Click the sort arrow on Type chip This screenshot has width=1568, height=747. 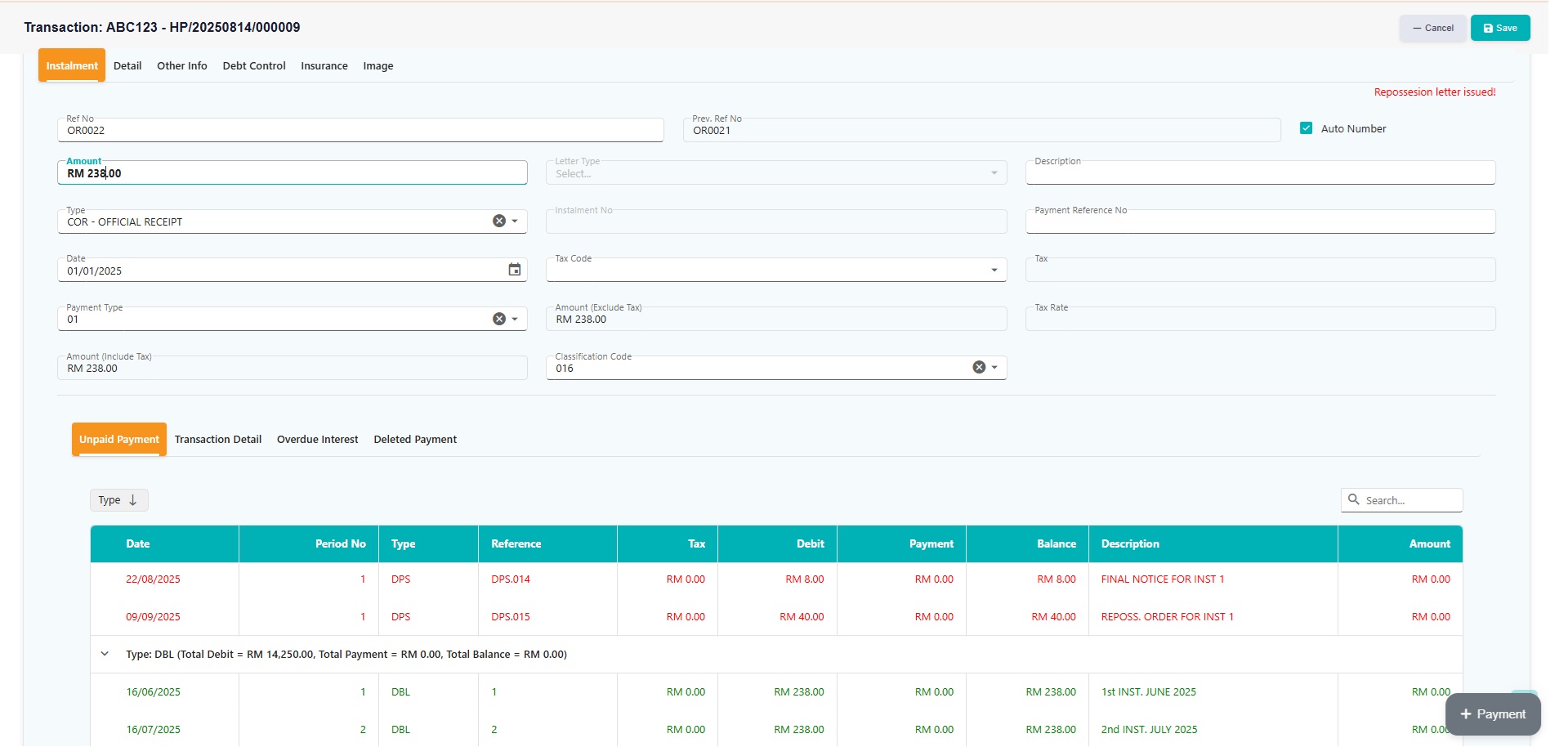pos(133,500)
